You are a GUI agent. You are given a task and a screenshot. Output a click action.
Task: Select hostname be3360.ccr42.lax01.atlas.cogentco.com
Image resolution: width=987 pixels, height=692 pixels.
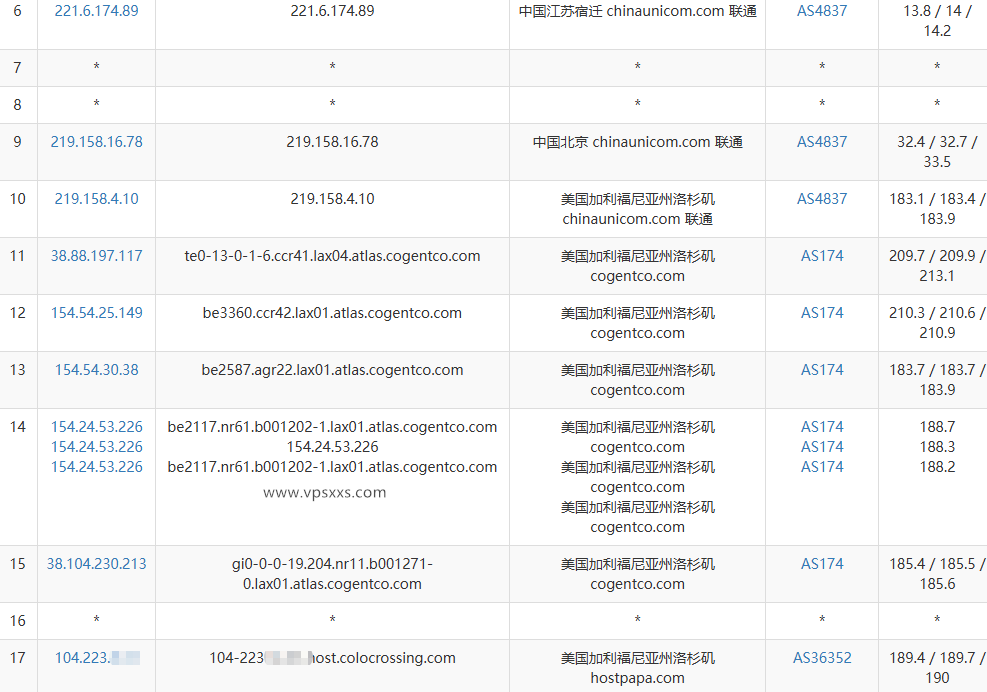click(332, 313)
